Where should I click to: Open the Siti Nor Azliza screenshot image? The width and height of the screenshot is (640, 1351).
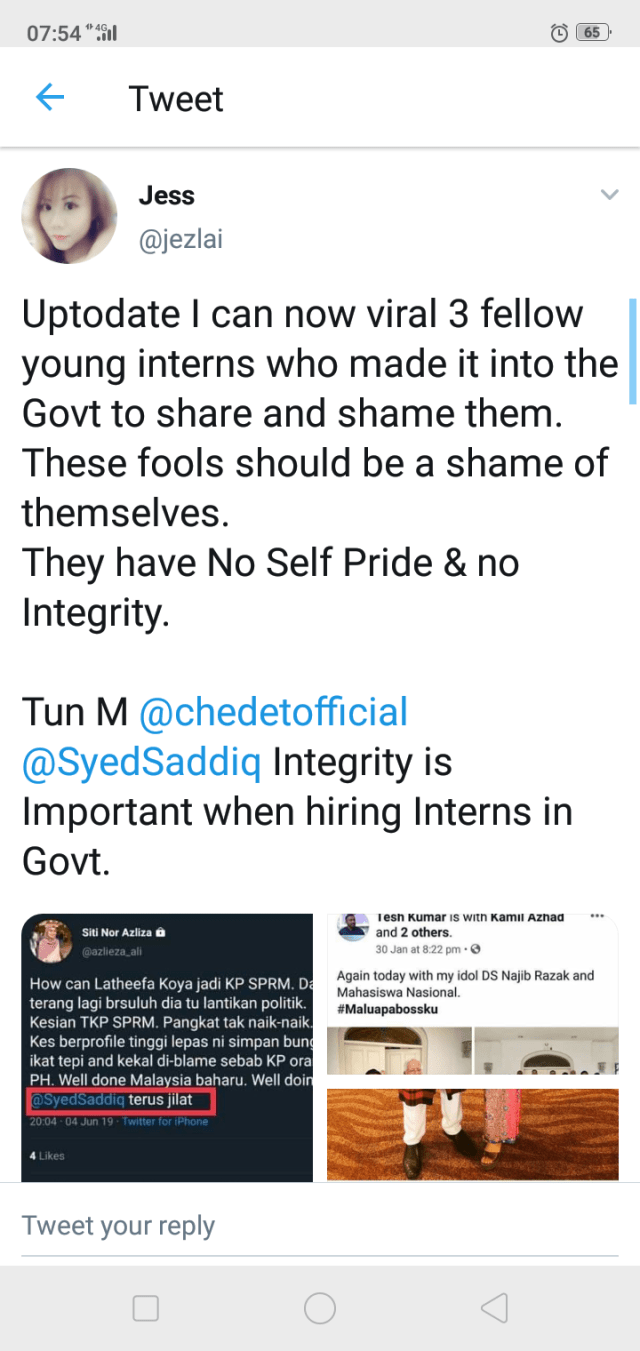point(167,1046)
